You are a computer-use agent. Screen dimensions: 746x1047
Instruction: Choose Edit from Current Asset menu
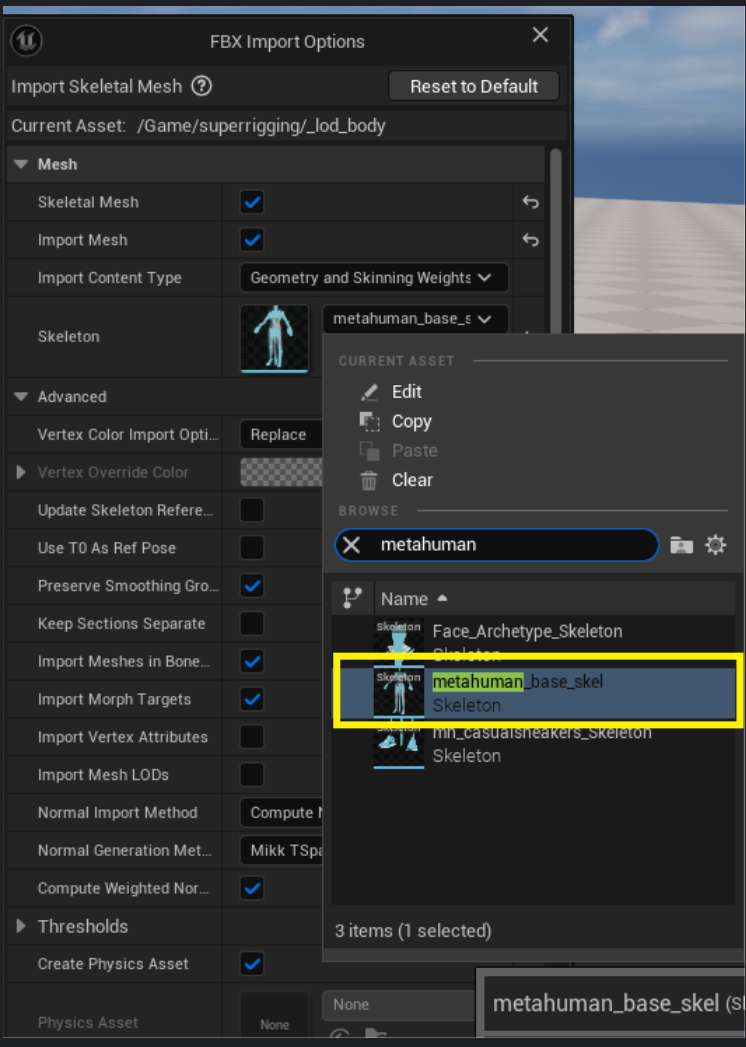(407, 392)
